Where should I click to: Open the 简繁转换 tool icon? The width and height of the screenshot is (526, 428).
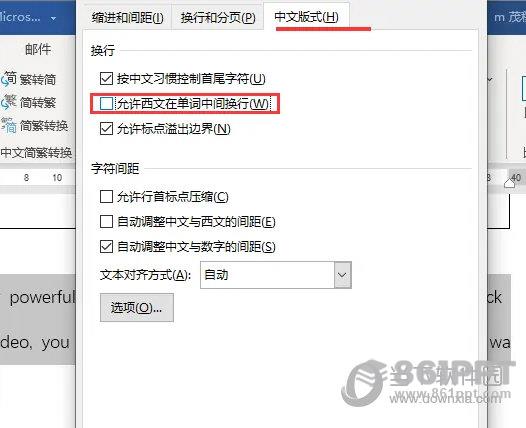8,125
